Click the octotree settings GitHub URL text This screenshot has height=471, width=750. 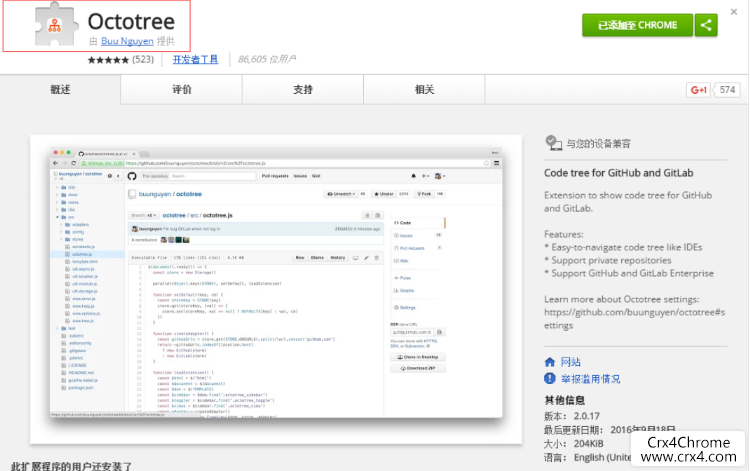point(634,319)
